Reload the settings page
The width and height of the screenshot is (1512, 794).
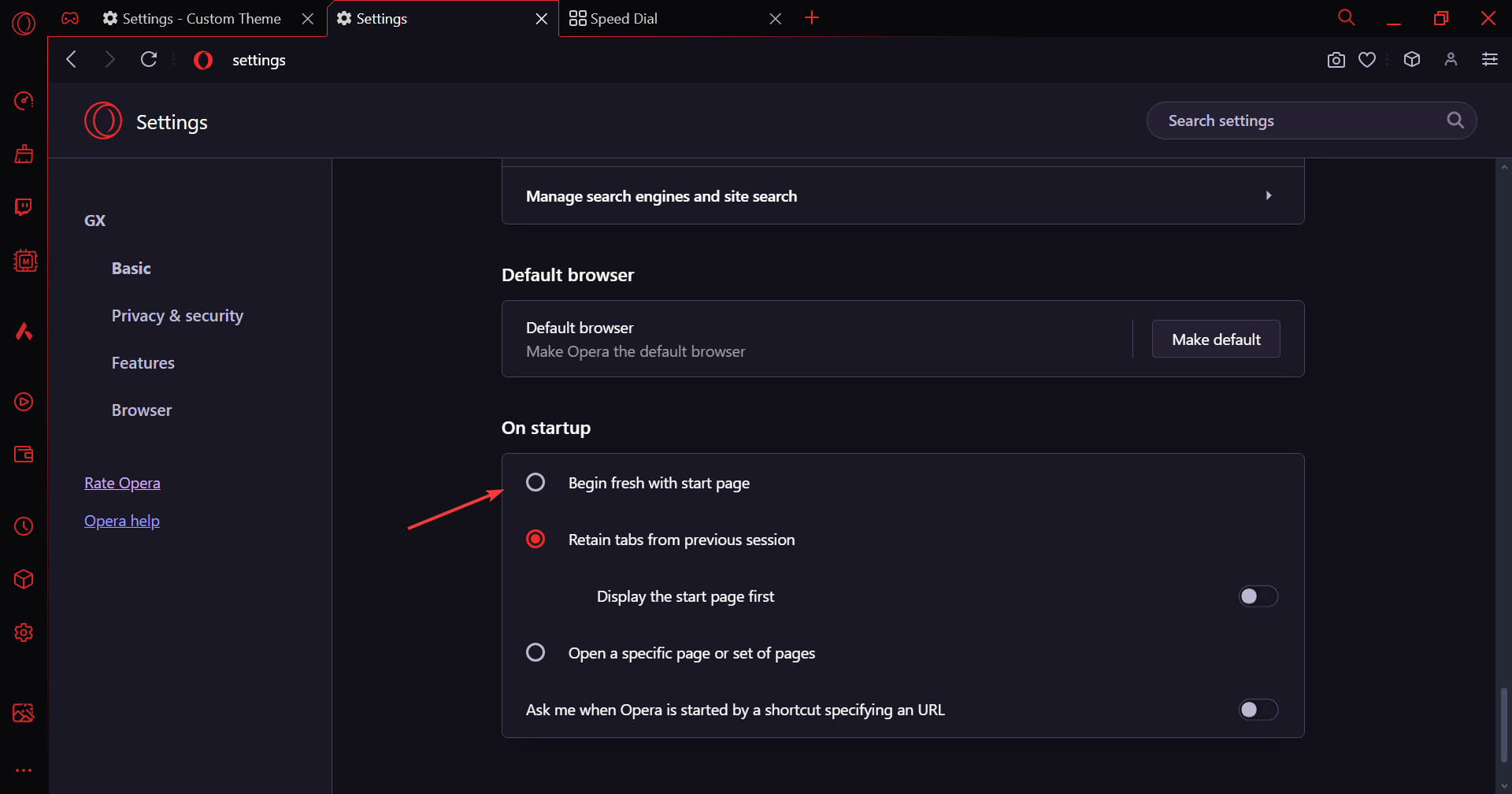tap(149, 59)
